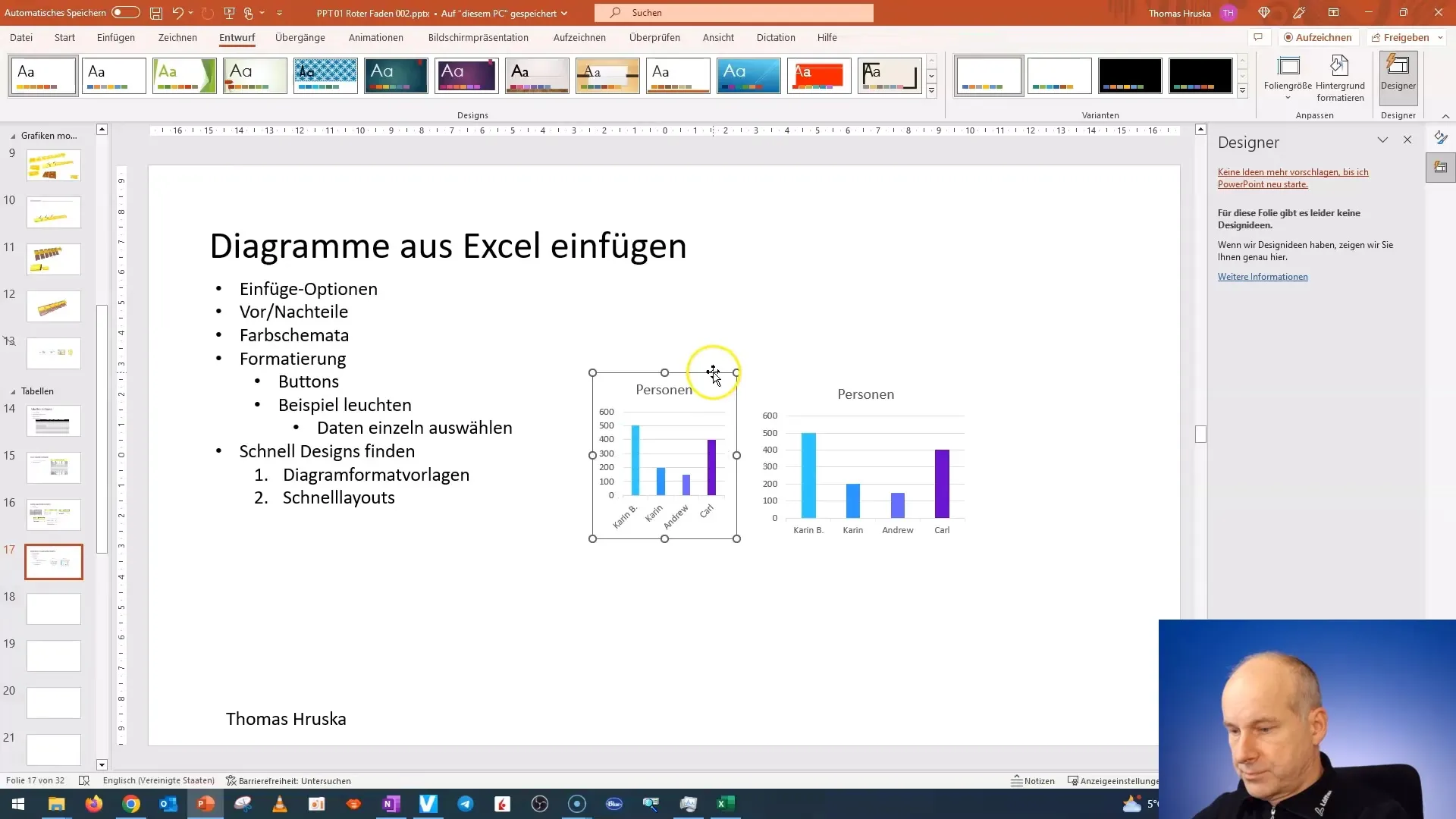Viewport: 1456px width, 819px height.
Task: Click the Record (Aufzeichnen) button in ribbon
Action: (1314, 37)
